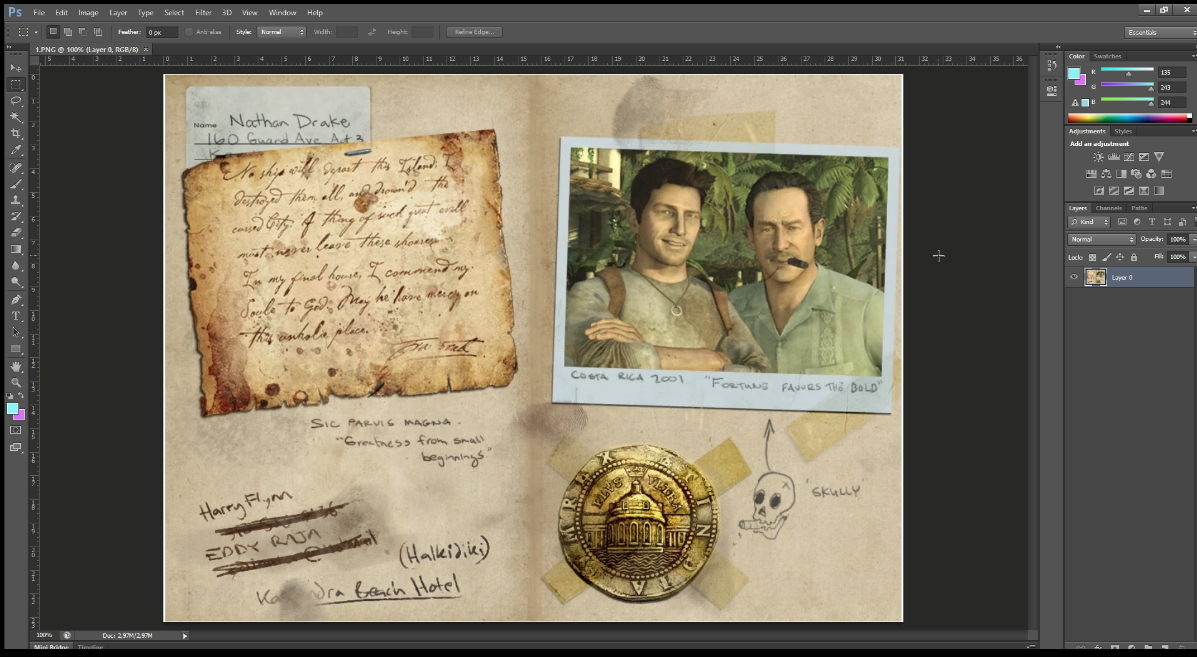Open the Adjustments panel options menu
The width and height of the screenshot is (1197, 657).
[1193, 131]
